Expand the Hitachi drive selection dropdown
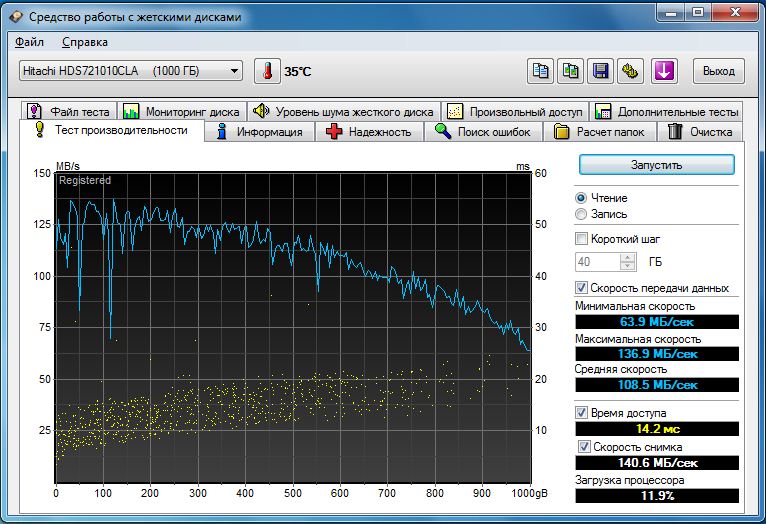The width and height of the screenshot is (766, 524). 234,71
